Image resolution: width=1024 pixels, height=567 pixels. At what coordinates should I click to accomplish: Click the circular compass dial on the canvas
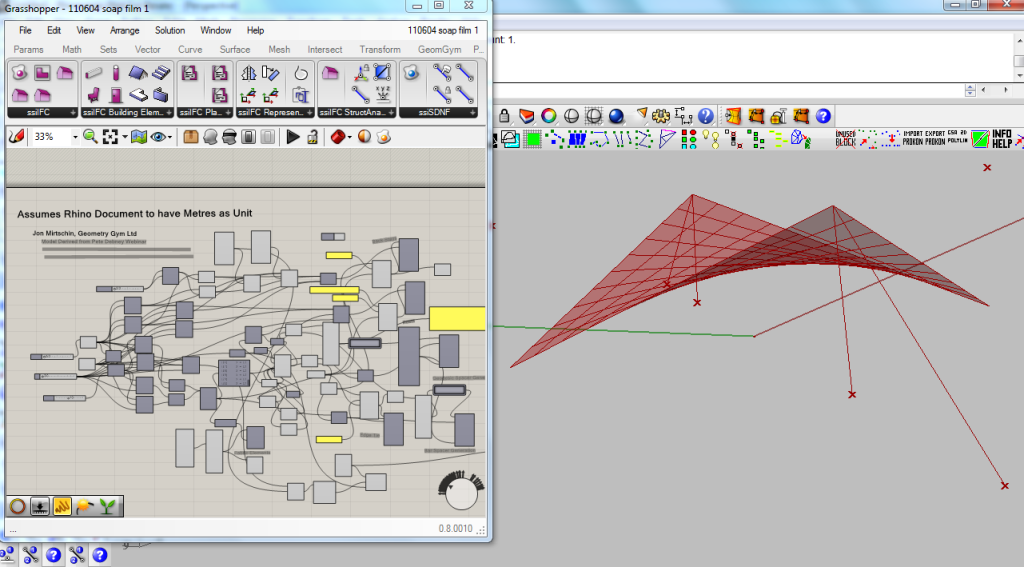pos(461,492)
